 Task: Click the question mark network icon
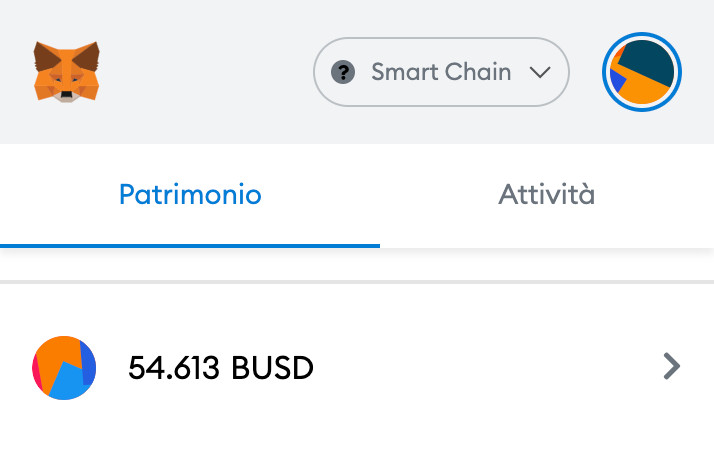343,72
